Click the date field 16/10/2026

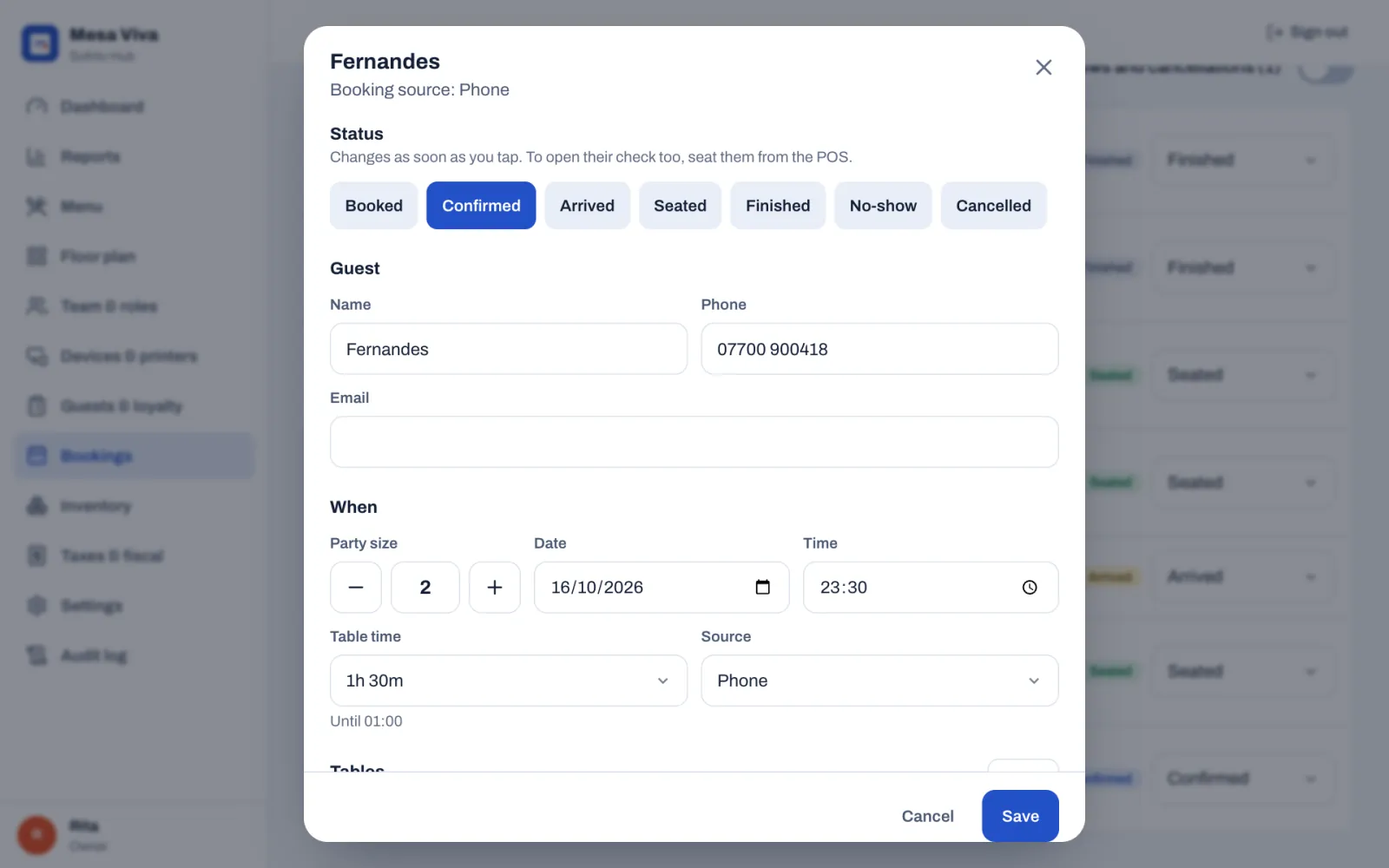tap(662, 588)
